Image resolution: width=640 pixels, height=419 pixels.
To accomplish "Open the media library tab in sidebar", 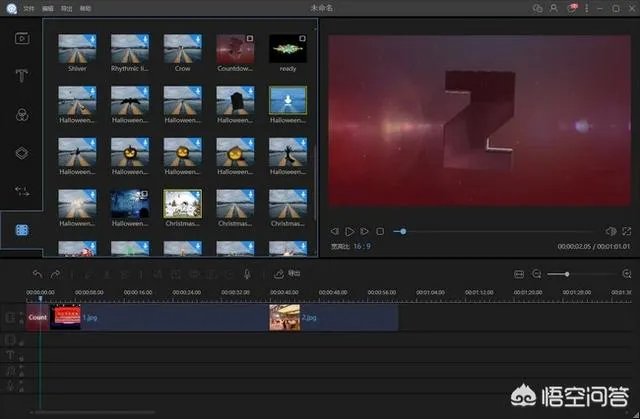I will coord(21,38).
